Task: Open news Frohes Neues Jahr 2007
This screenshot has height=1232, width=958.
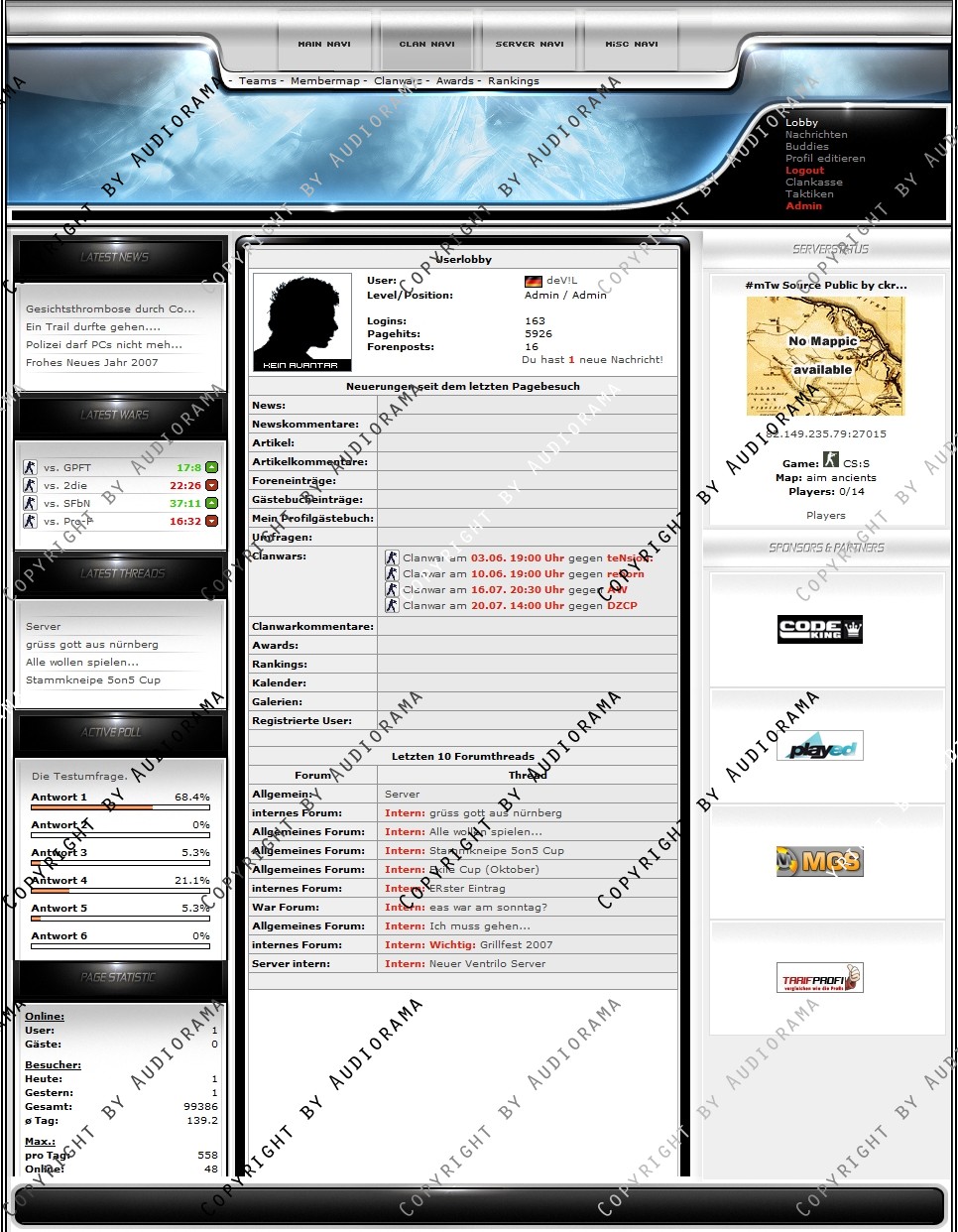Action: [x=92, y=363]
